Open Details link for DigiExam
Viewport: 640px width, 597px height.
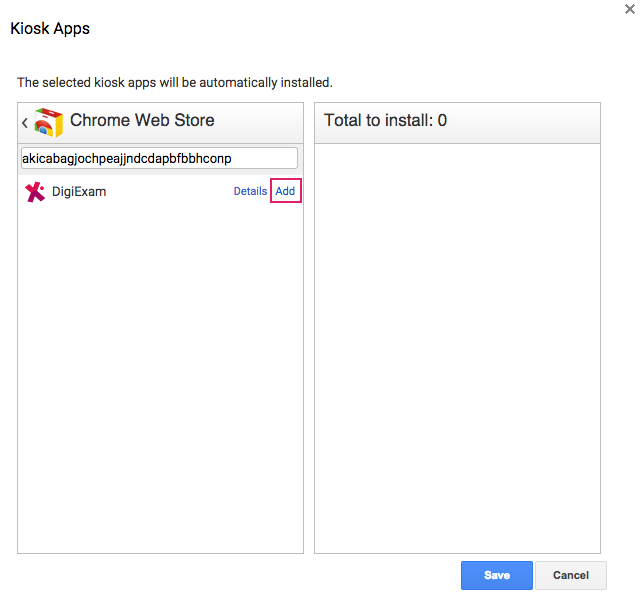click(x=250, y=191)
